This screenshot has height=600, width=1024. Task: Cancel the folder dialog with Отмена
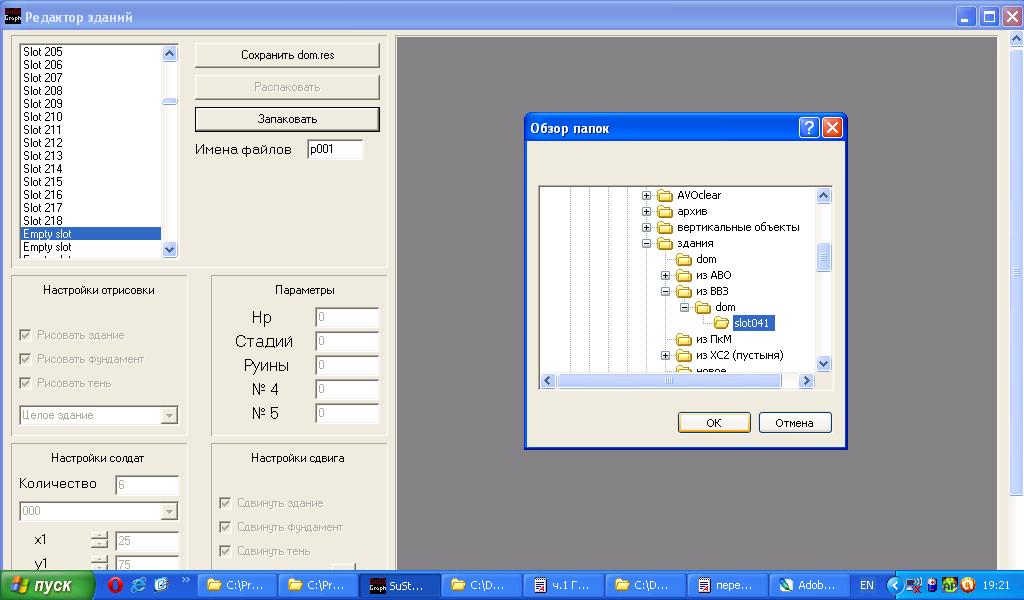pos(794,423)
